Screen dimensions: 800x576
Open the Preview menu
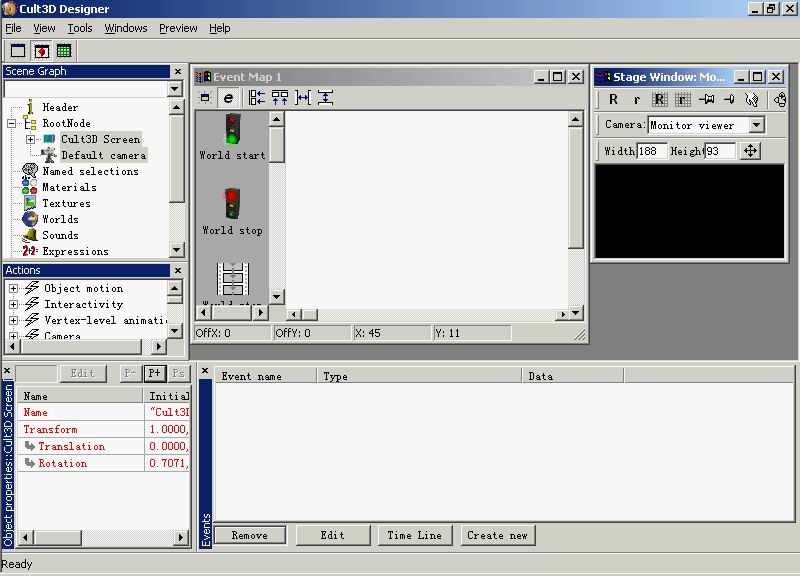(x=178, y=28)
